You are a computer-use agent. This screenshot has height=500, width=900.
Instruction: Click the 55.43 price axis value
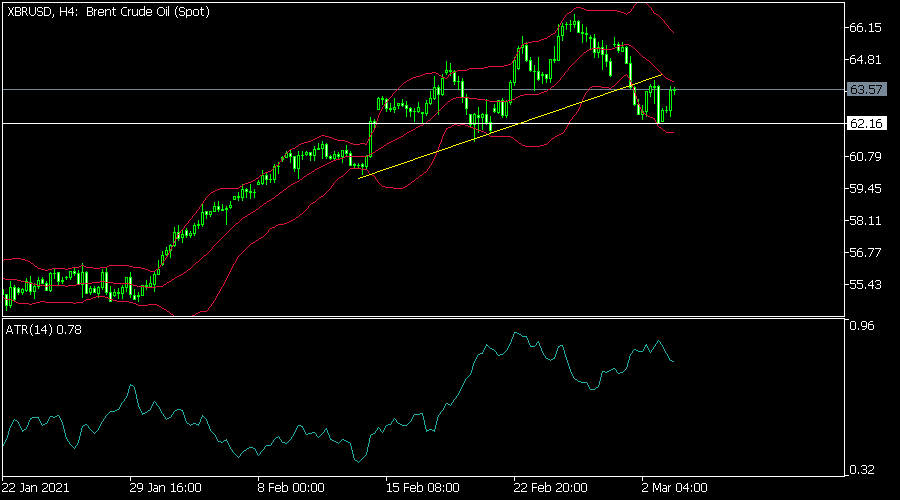[x=866, y=285]
